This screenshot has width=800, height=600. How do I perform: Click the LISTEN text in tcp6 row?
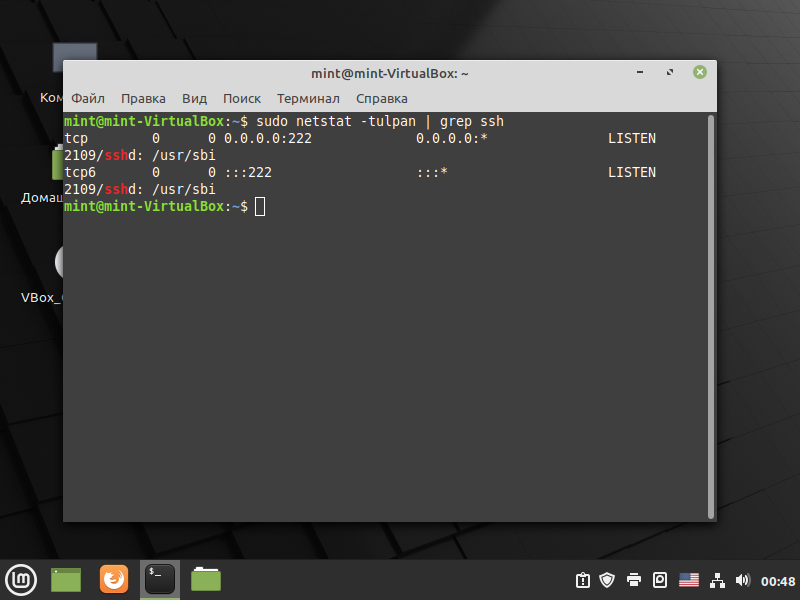pos(632,172)
